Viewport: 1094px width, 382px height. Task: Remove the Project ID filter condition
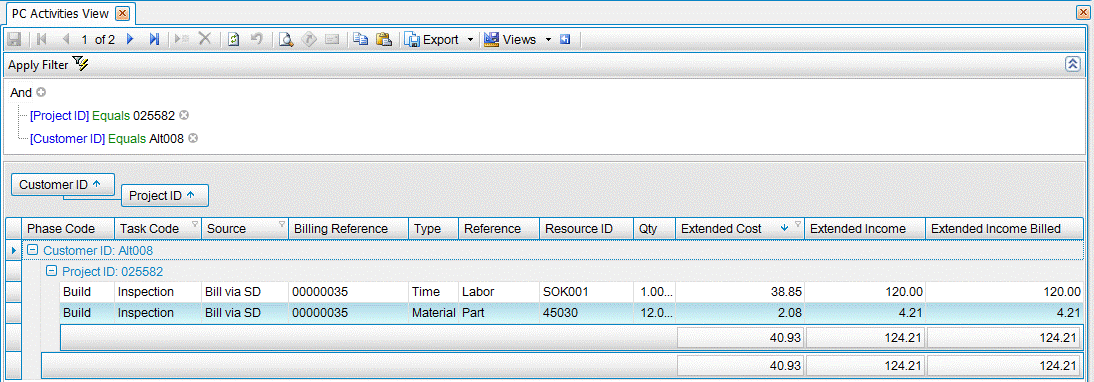184,115
